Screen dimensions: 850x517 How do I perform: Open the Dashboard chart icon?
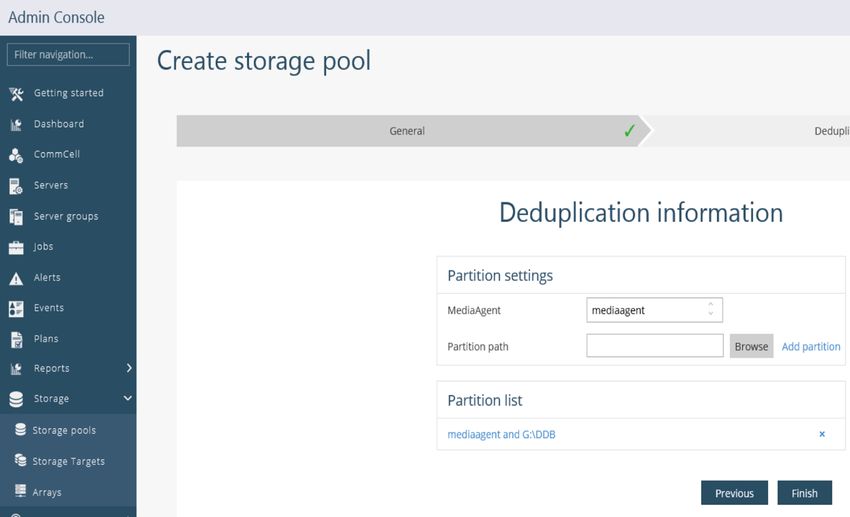coord(16,125)
